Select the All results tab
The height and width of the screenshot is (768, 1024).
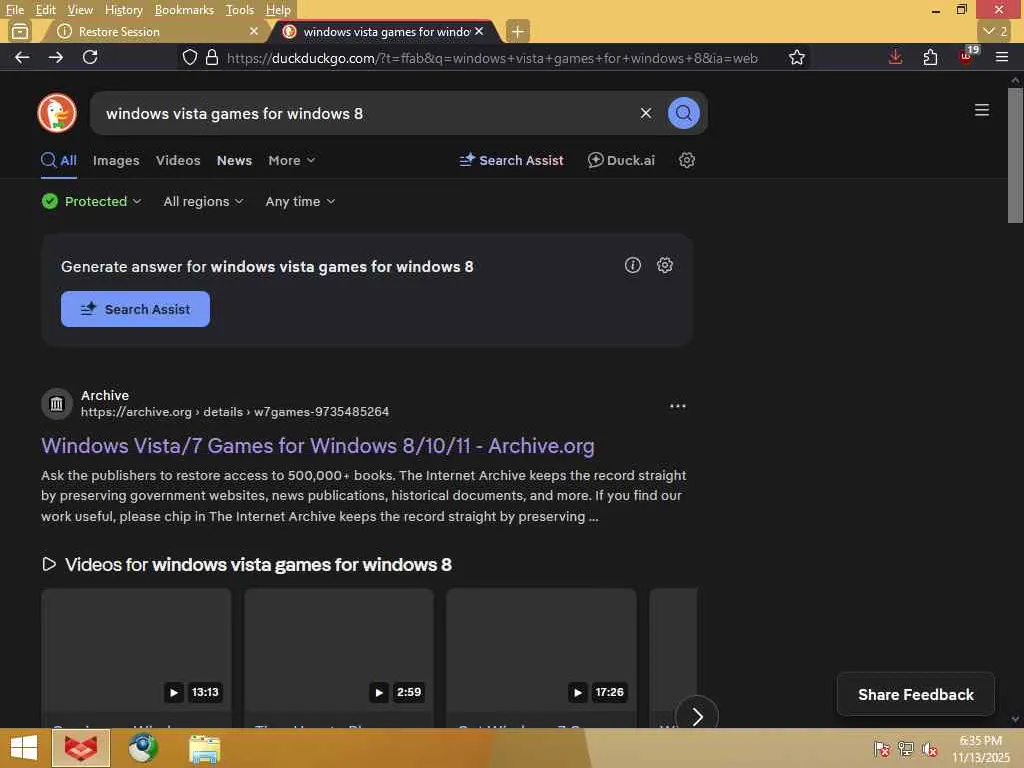(x=59, y=161)
